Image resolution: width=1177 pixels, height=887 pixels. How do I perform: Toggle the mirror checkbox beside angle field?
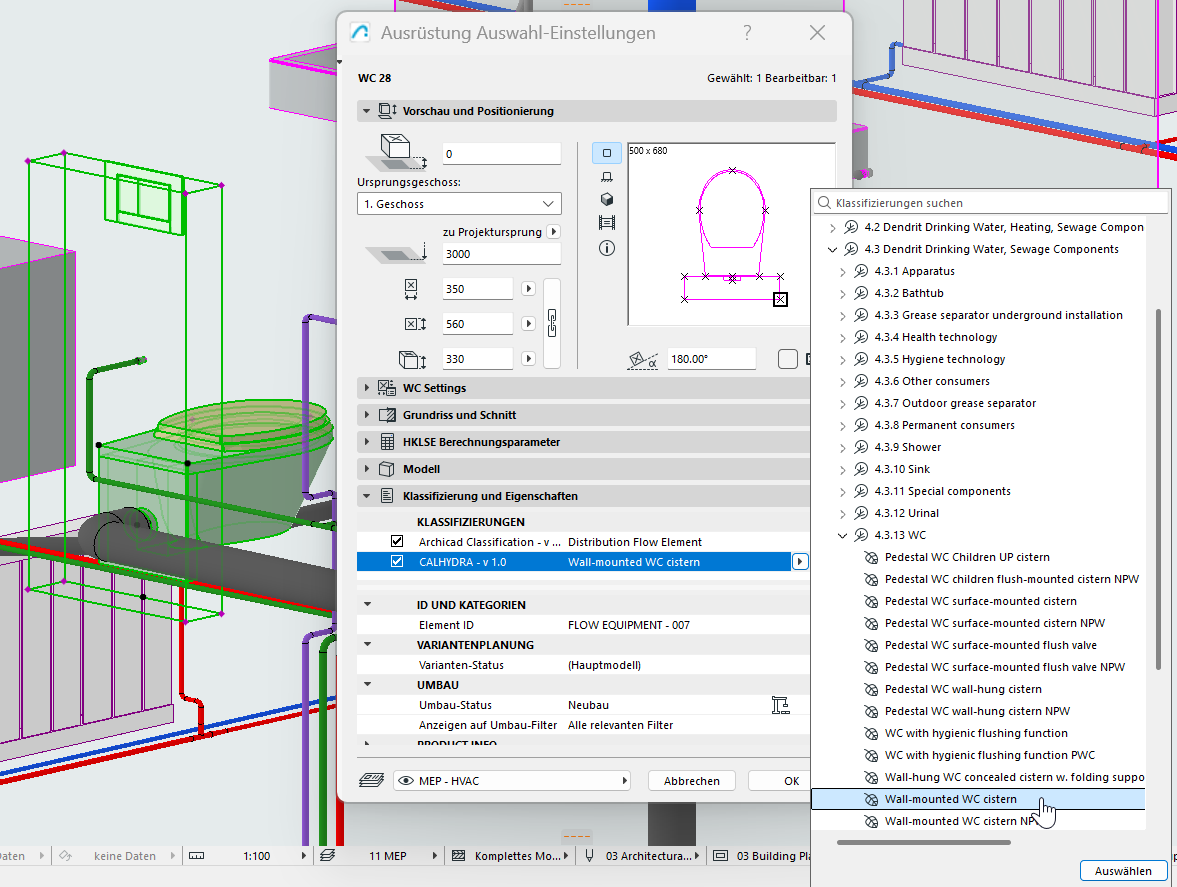tap(788, 359)
